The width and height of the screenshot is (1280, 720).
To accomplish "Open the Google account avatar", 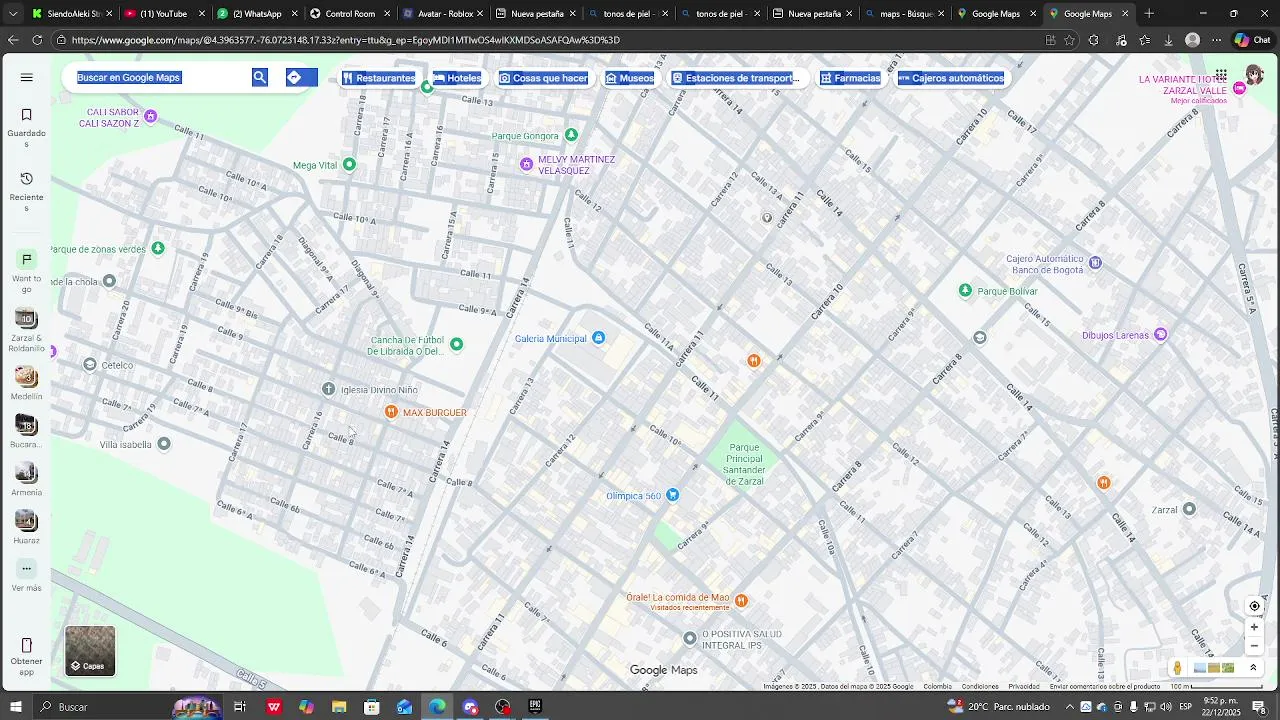I will [1254, 76].
